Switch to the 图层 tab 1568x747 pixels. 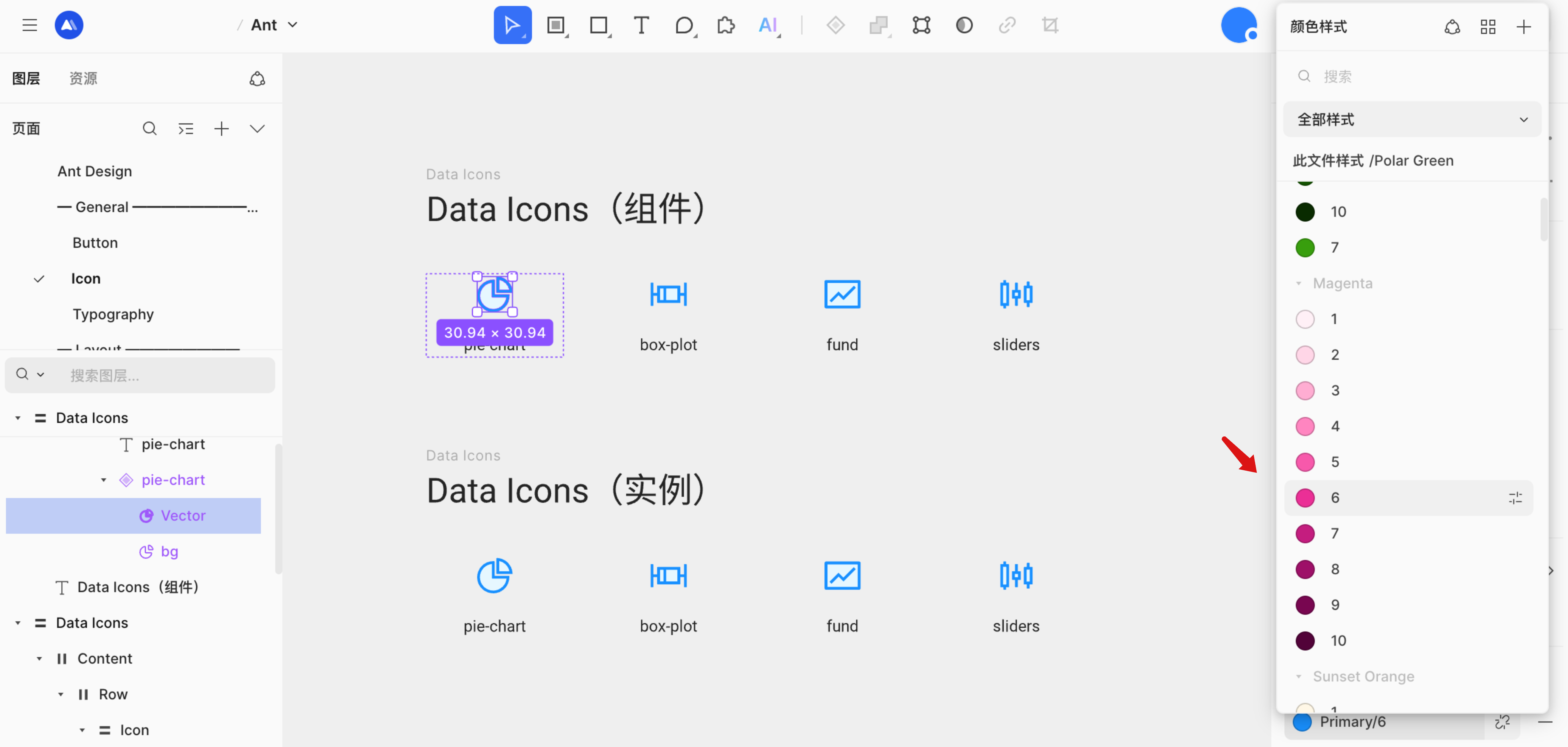click(x=26, y=79)
